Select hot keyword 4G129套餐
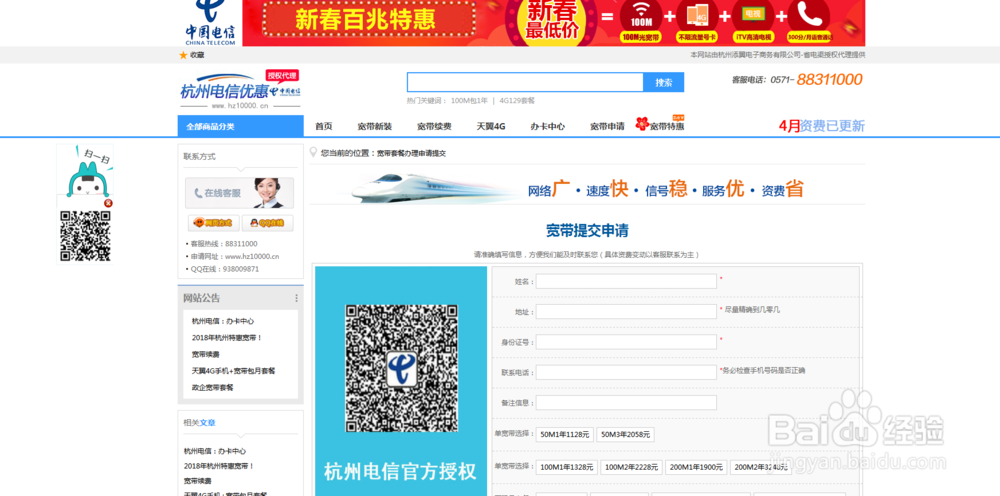Screen dimensions: 1000x496 [x=517, y=101]
